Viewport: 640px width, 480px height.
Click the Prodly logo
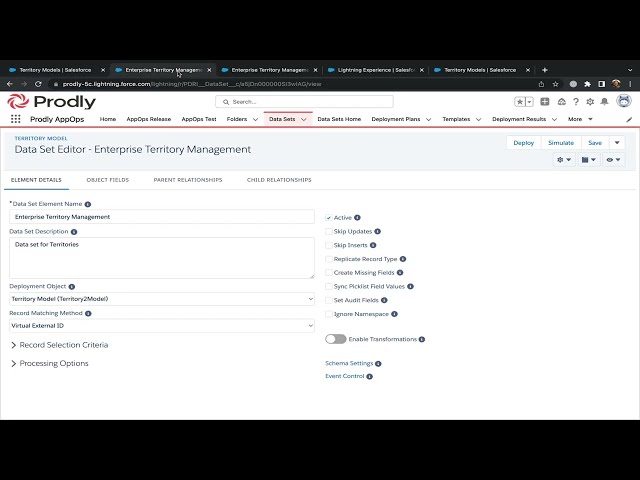pyautogui.click(x=51, y=102)
